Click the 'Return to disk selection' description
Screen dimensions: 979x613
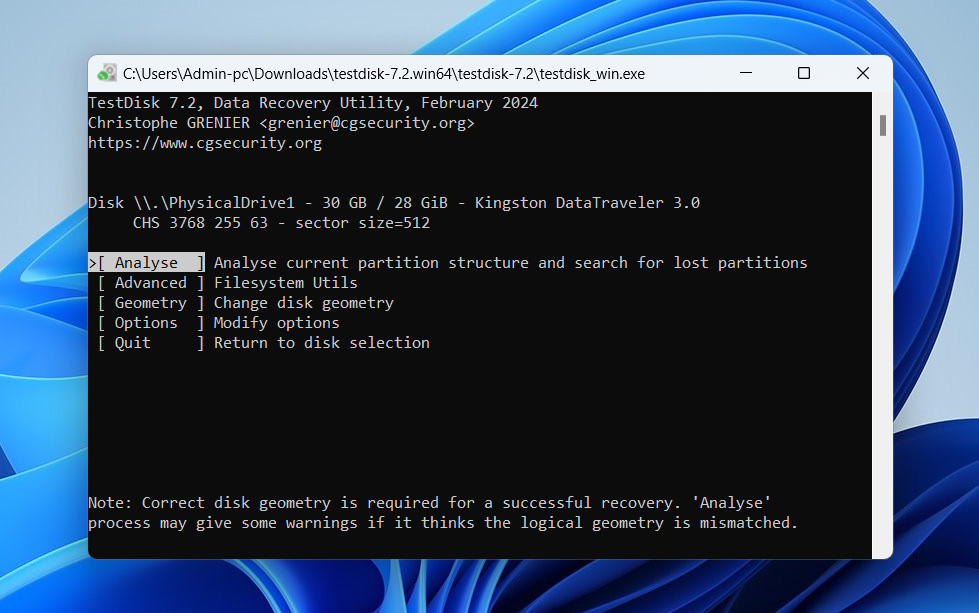click(x=322, y=343)
